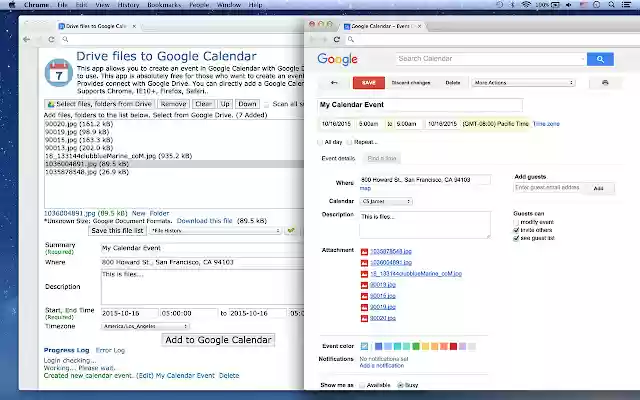The width and height of the screenshot is (640, 400).
Task: Toggle the Scan all checkbox
Action: coord(267,104)
